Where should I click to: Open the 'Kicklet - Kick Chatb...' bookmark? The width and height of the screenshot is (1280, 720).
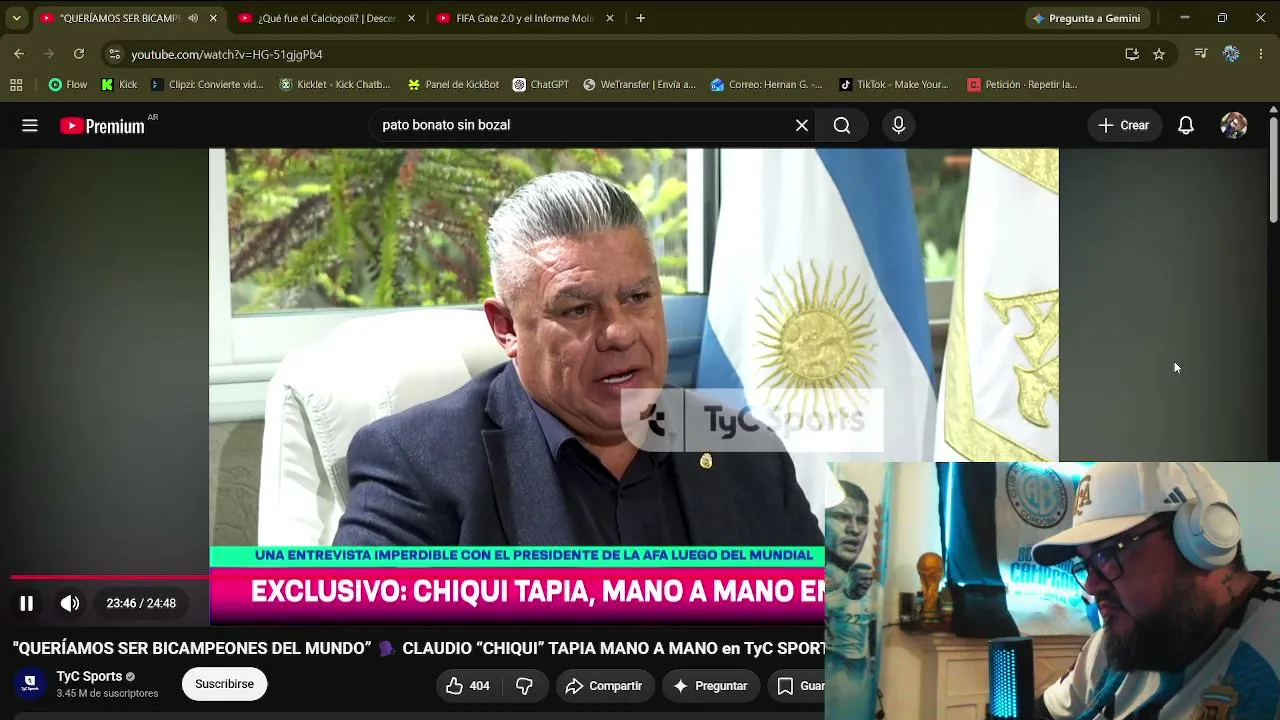tap(335, 85)
